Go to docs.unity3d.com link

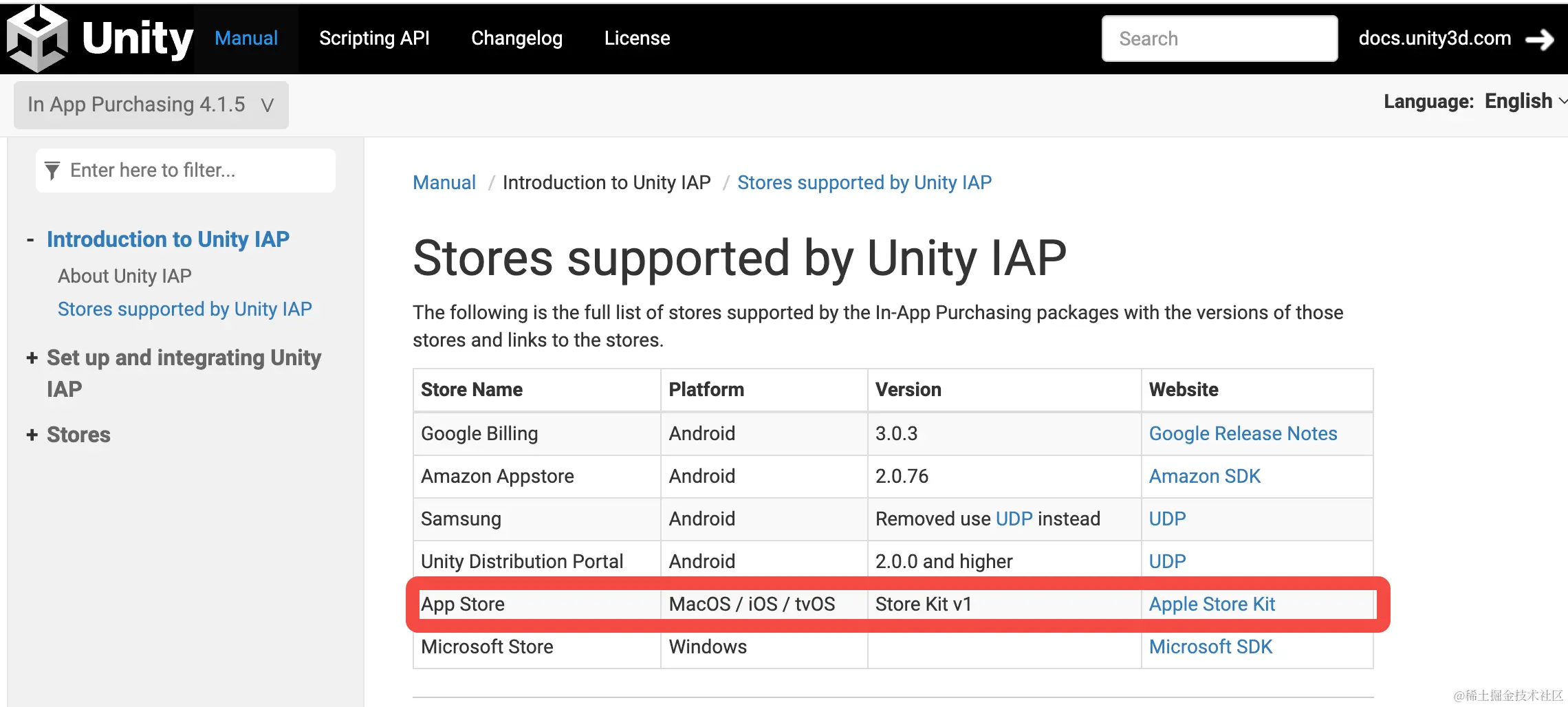coord(1435,39)
